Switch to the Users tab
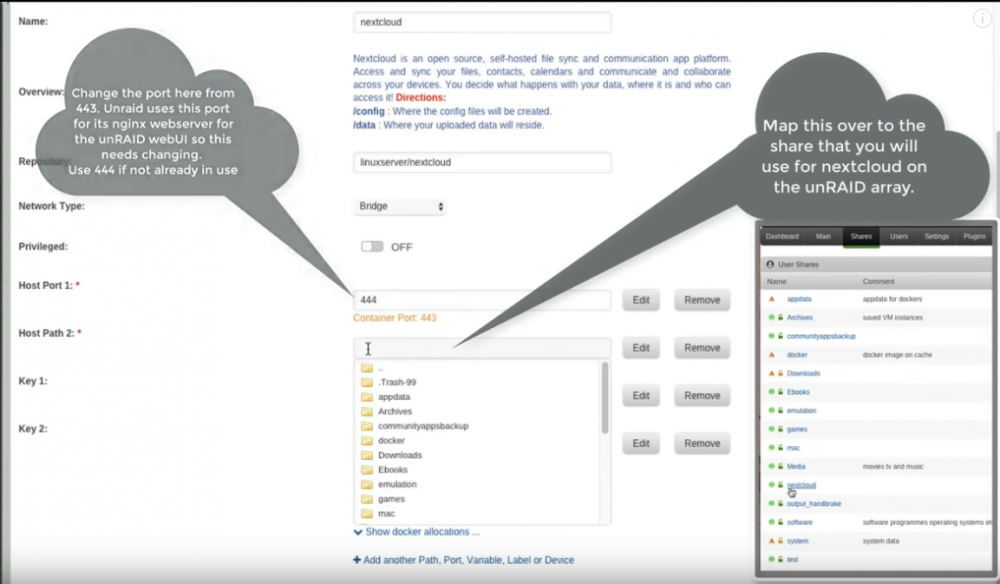This screenshot has height=584, width=1000. (899, 237)
